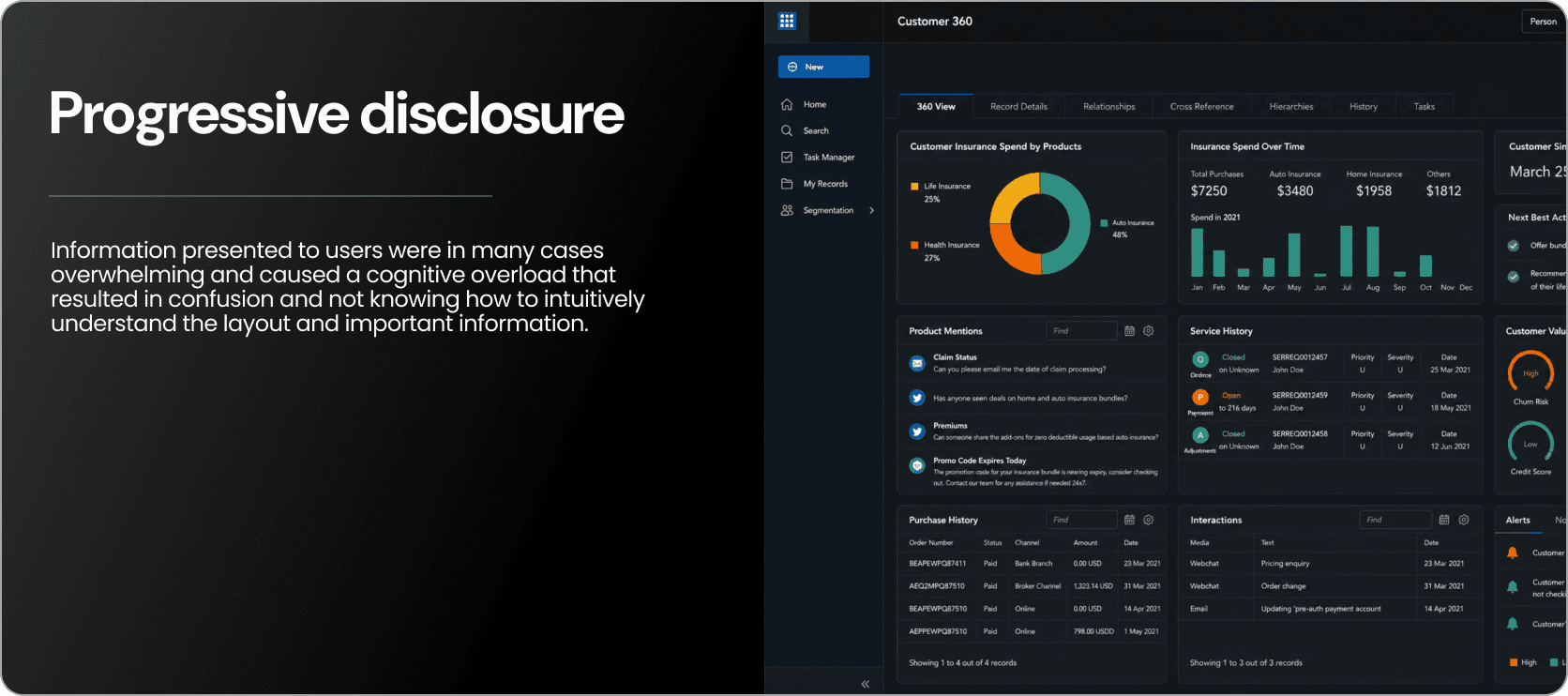Click the Jul bar in spend chart

point(1347,251)
